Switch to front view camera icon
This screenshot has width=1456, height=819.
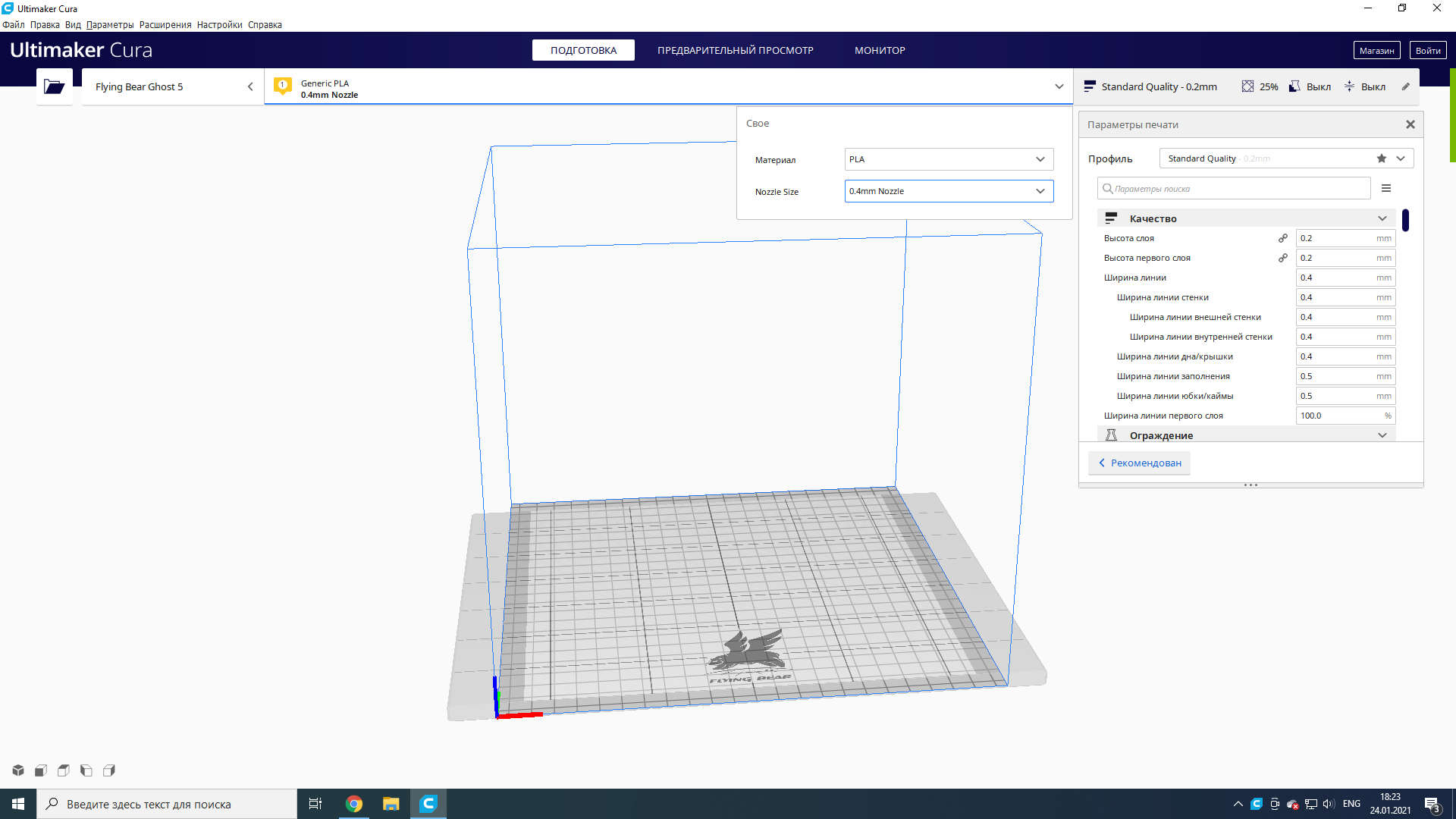tap(41, 770)
